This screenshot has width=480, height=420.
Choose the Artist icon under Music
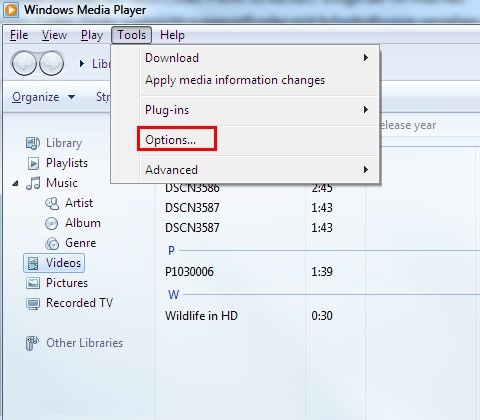52,203
